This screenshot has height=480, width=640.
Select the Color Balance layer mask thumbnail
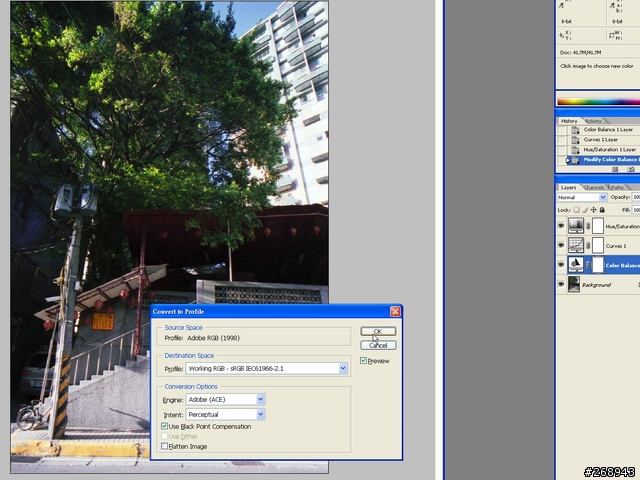coord(598,265)
